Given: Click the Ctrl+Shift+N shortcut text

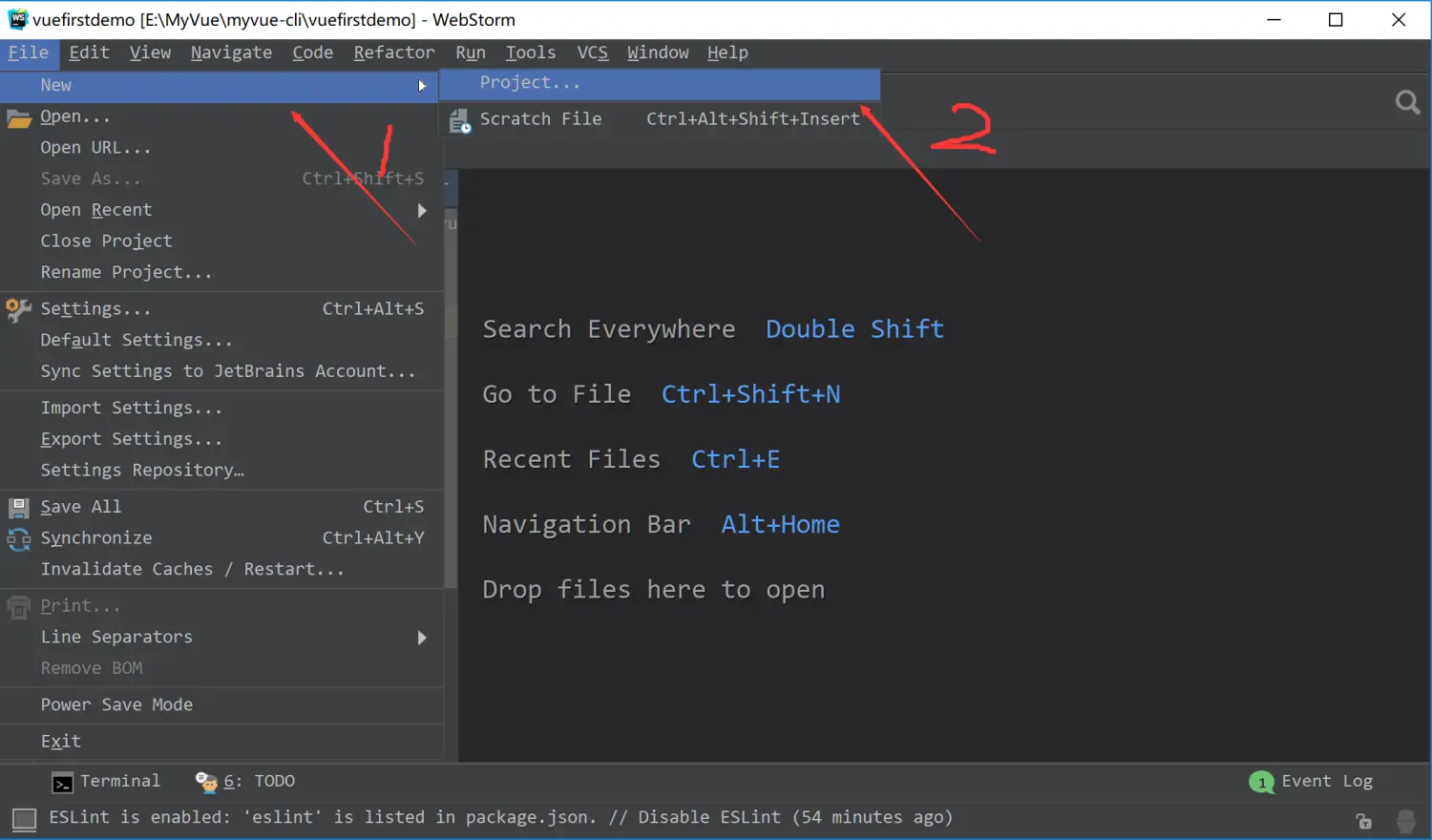Looking at the screenshot, I should (x=750, y=395).
